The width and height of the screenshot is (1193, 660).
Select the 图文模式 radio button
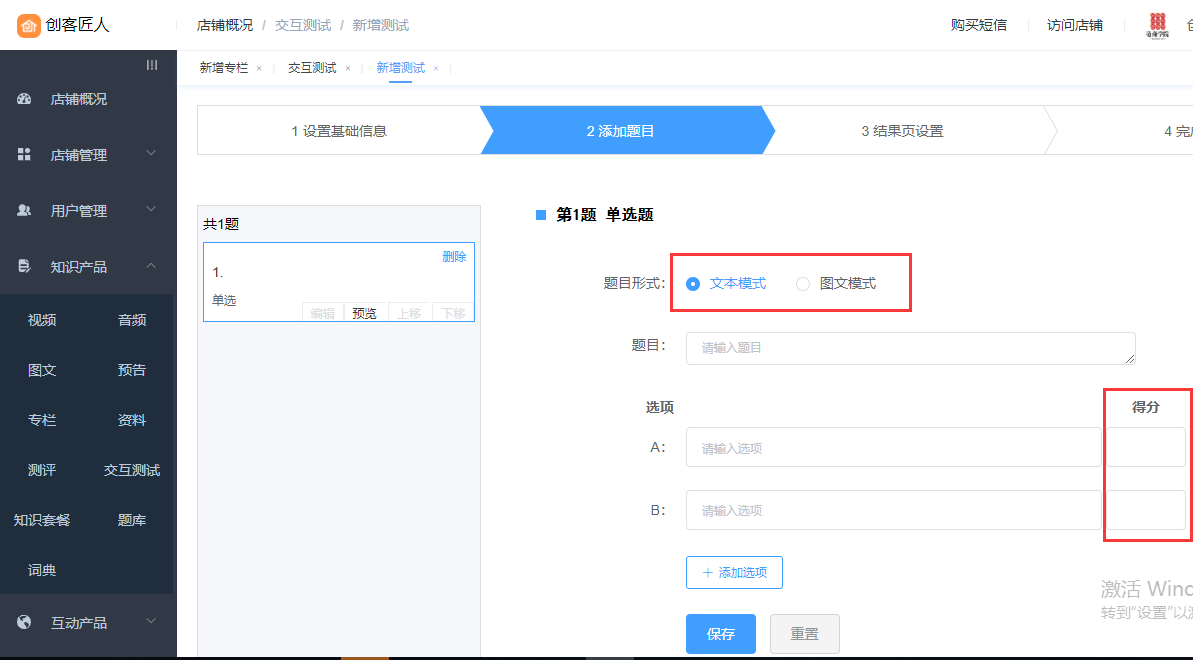coord(803,284)
